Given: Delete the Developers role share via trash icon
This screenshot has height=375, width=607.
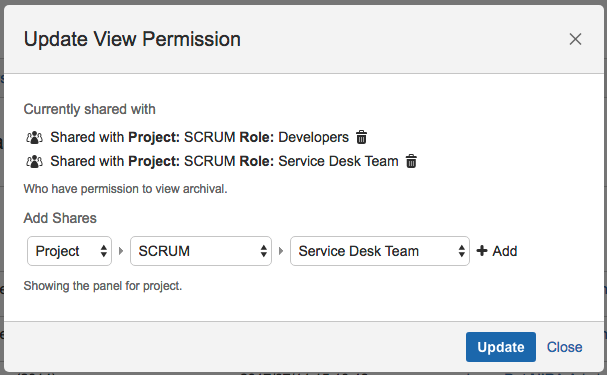Looking at the screenshot, I should 361,137.
